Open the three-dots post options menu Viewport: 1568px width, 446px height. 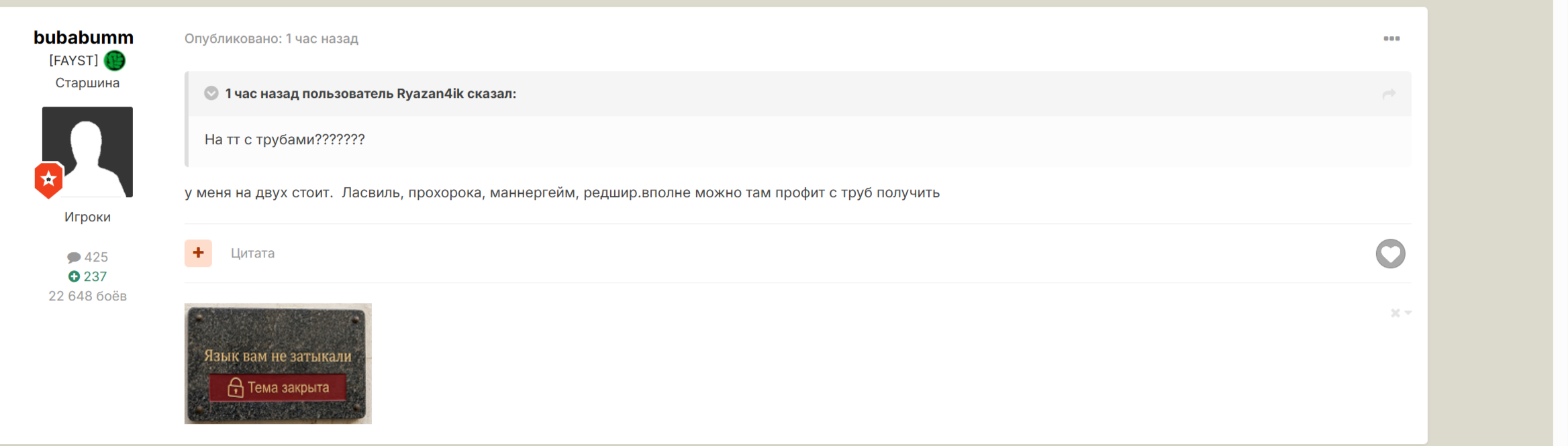1391,39
